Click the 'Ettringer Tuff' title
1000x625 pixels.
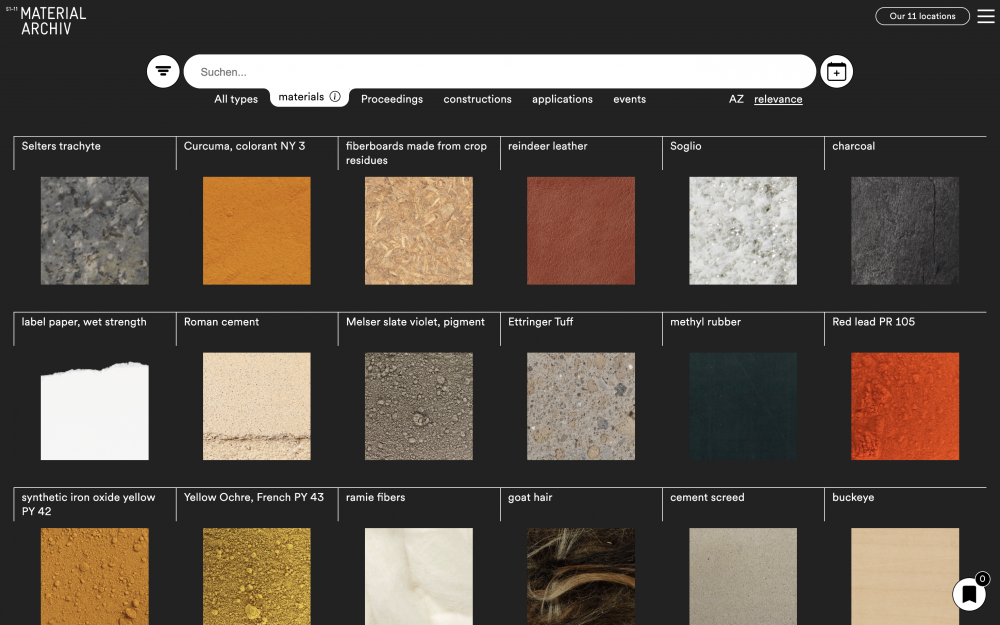540,322
